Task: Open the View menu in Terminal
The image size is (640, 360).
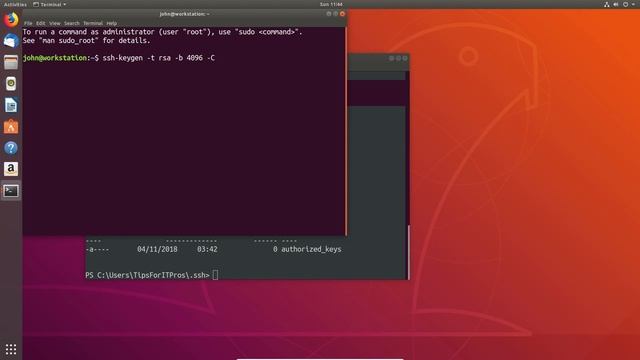Action: [x=55, y=23]
